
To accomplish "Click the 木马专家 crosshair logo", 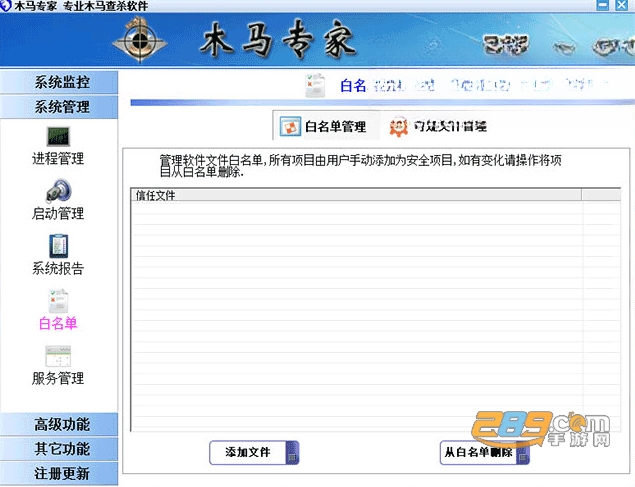I will [139, 40].
